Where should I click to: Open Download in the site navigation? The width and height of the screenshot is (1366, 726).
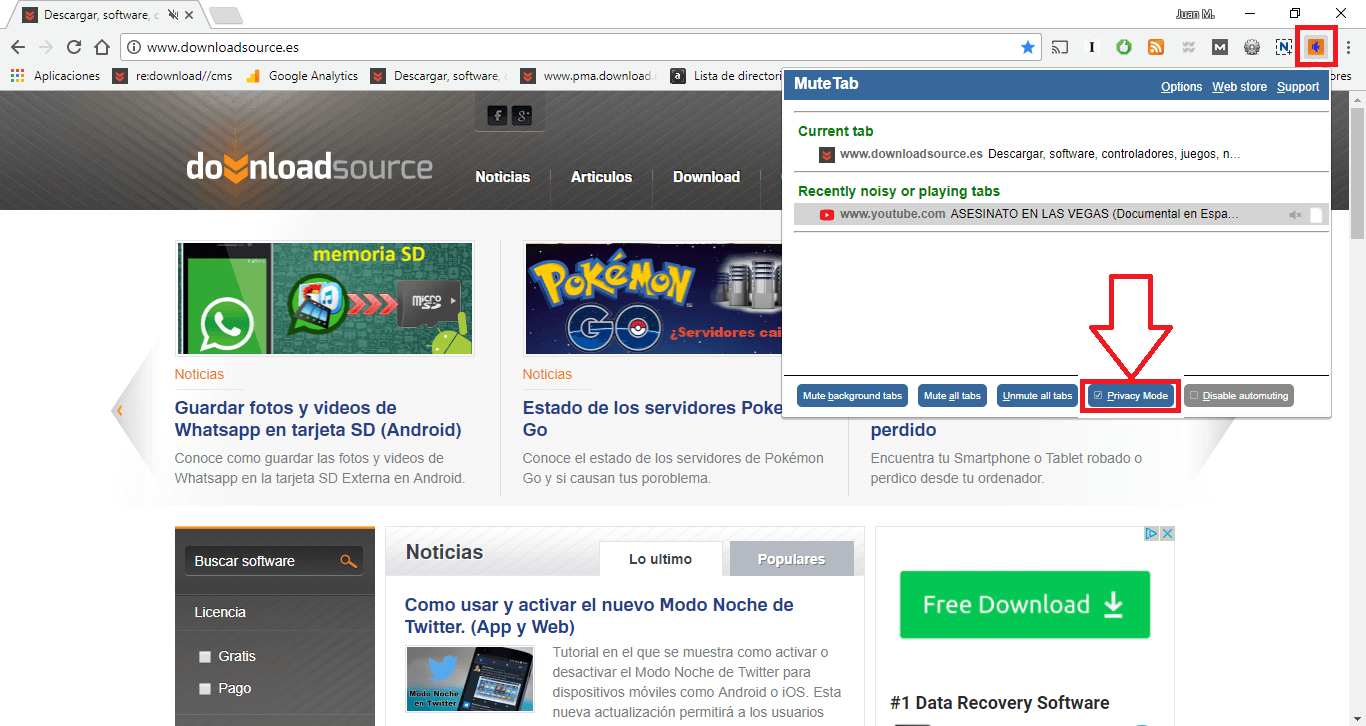[x=707, y=177]
